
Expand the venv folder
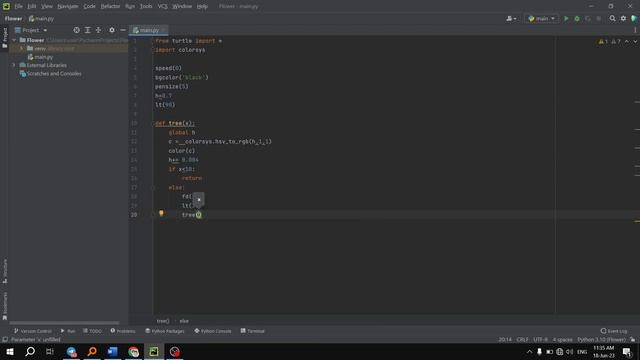(22, 49)
